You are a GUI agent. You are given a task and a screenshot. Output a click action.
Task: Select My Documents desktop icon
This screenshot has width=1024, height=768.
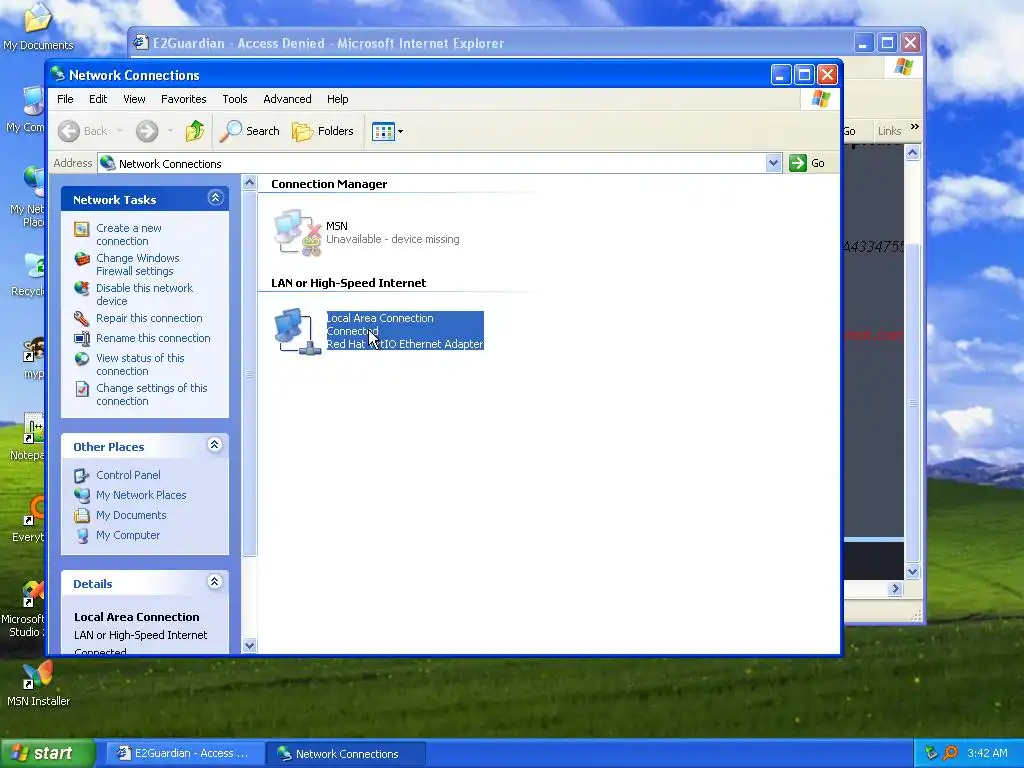38,26
